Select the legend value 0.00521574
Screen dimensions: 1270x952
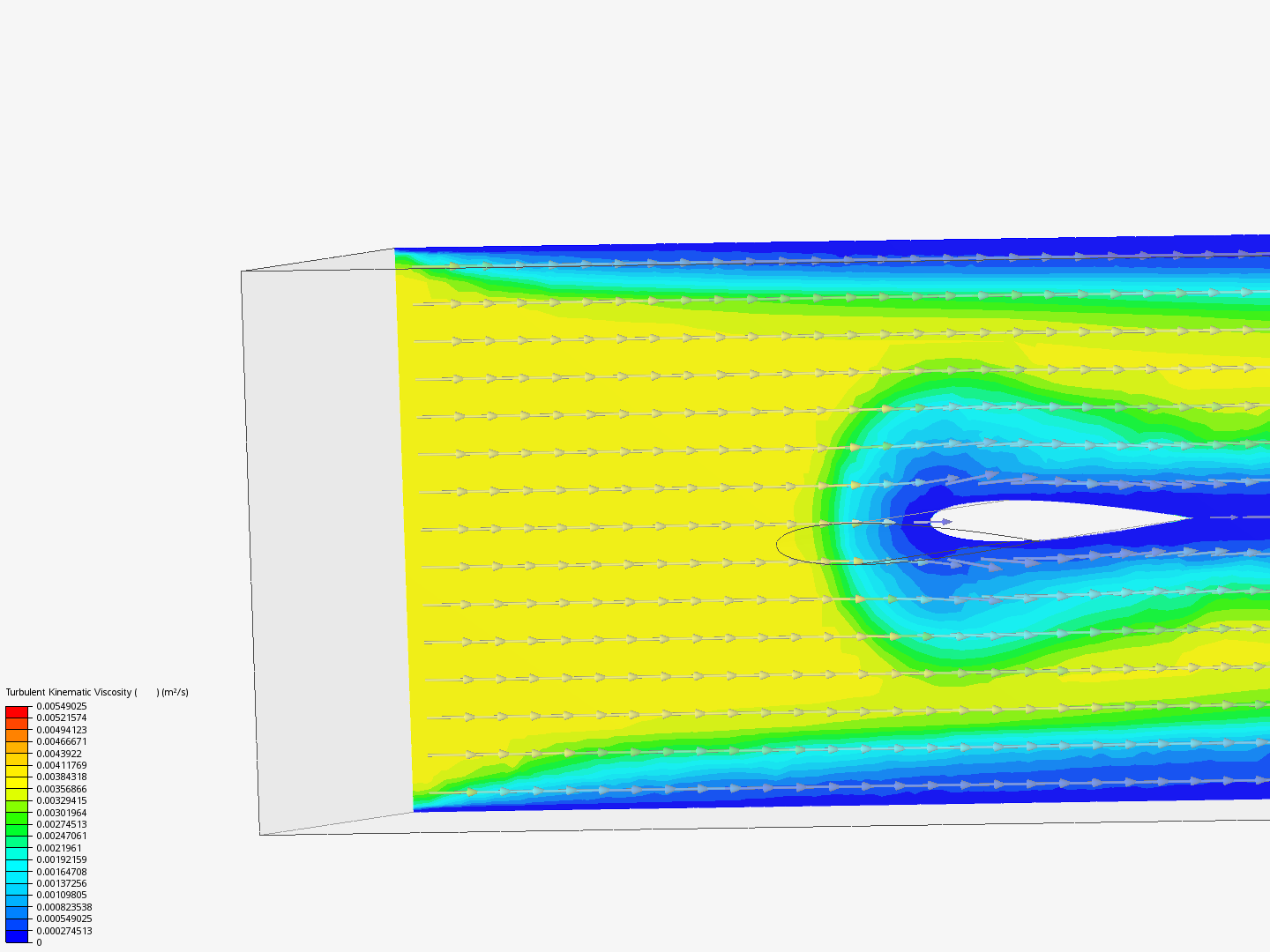click(x=62, y=718)
